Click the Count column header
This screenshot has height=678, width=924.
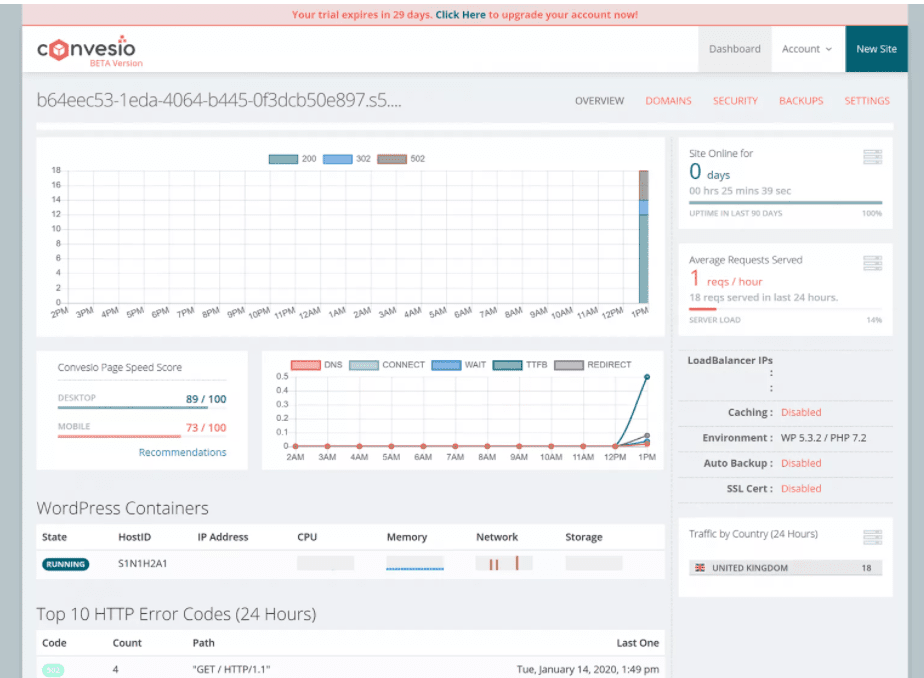pos(127,643)
